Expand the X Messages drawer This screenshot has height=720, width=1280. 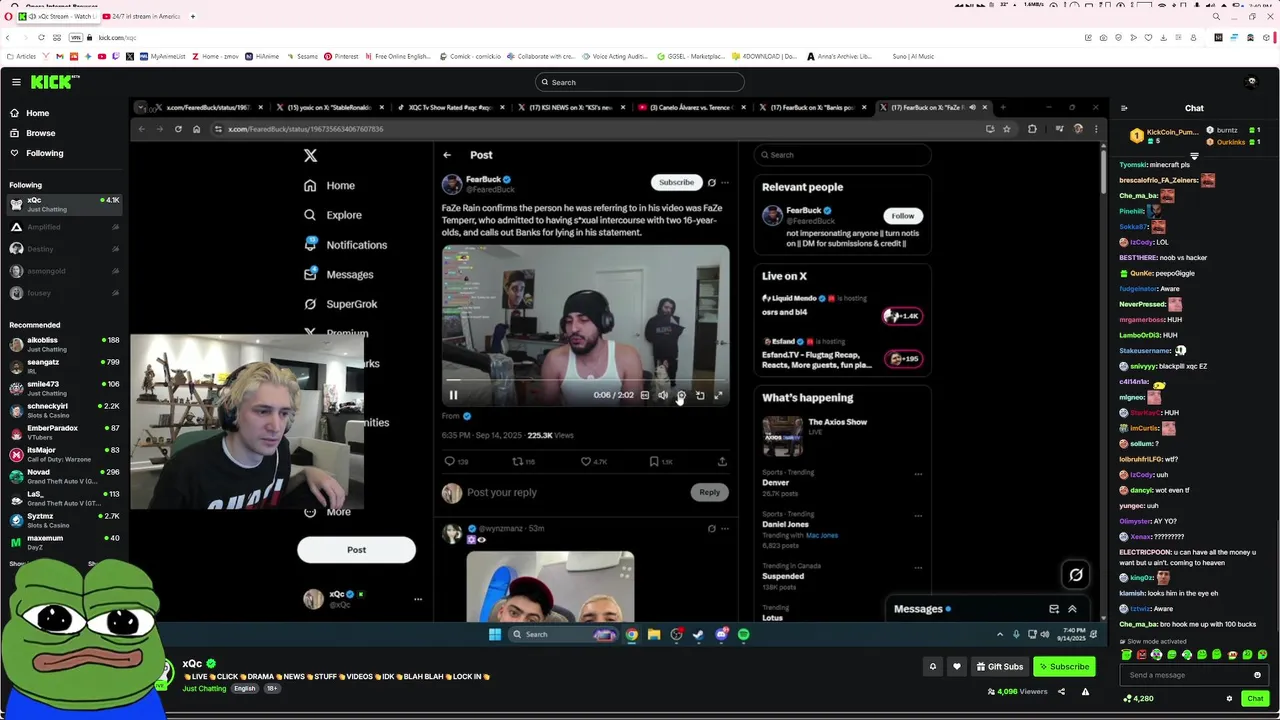[x=1072, y=609]
